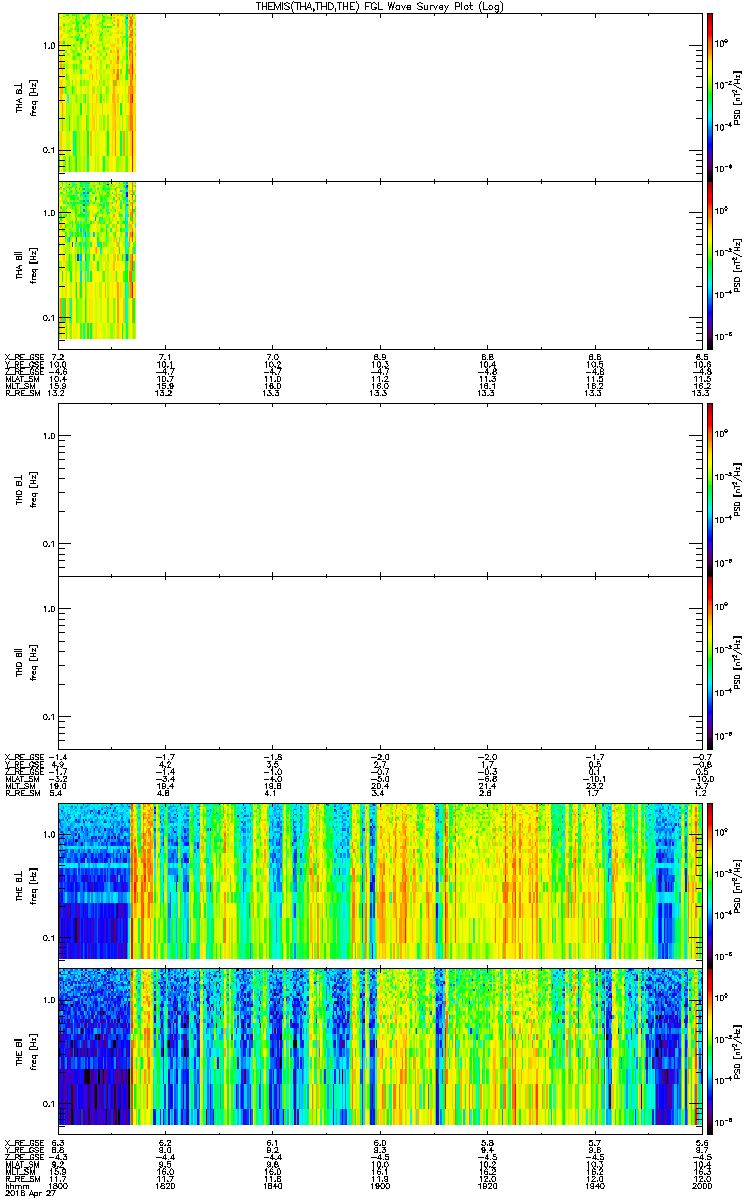Click the 1940 time tick label
The height and width of the screenshot is (1200, 750).
pos(594,1185)
